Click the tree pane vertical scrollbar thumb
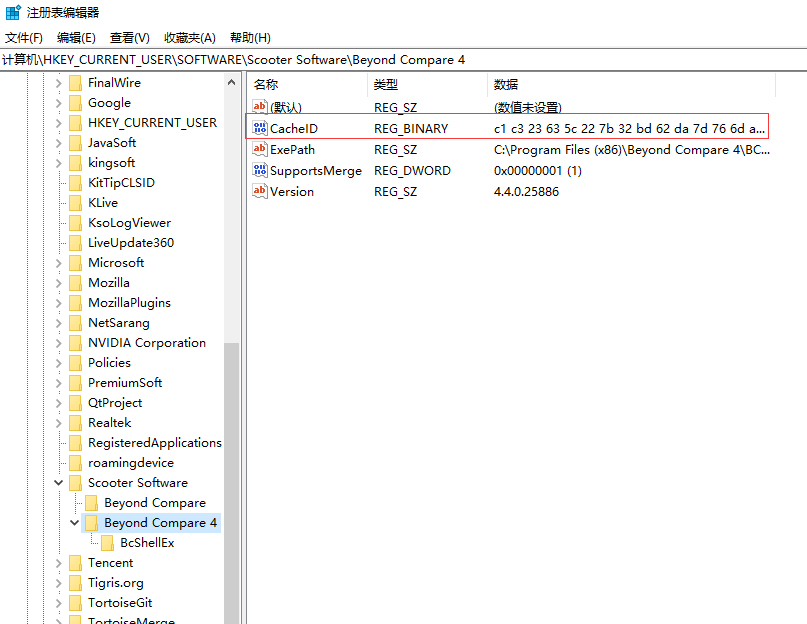The width and height of the screenshot is (807, 624). click(x=232, y=483)
